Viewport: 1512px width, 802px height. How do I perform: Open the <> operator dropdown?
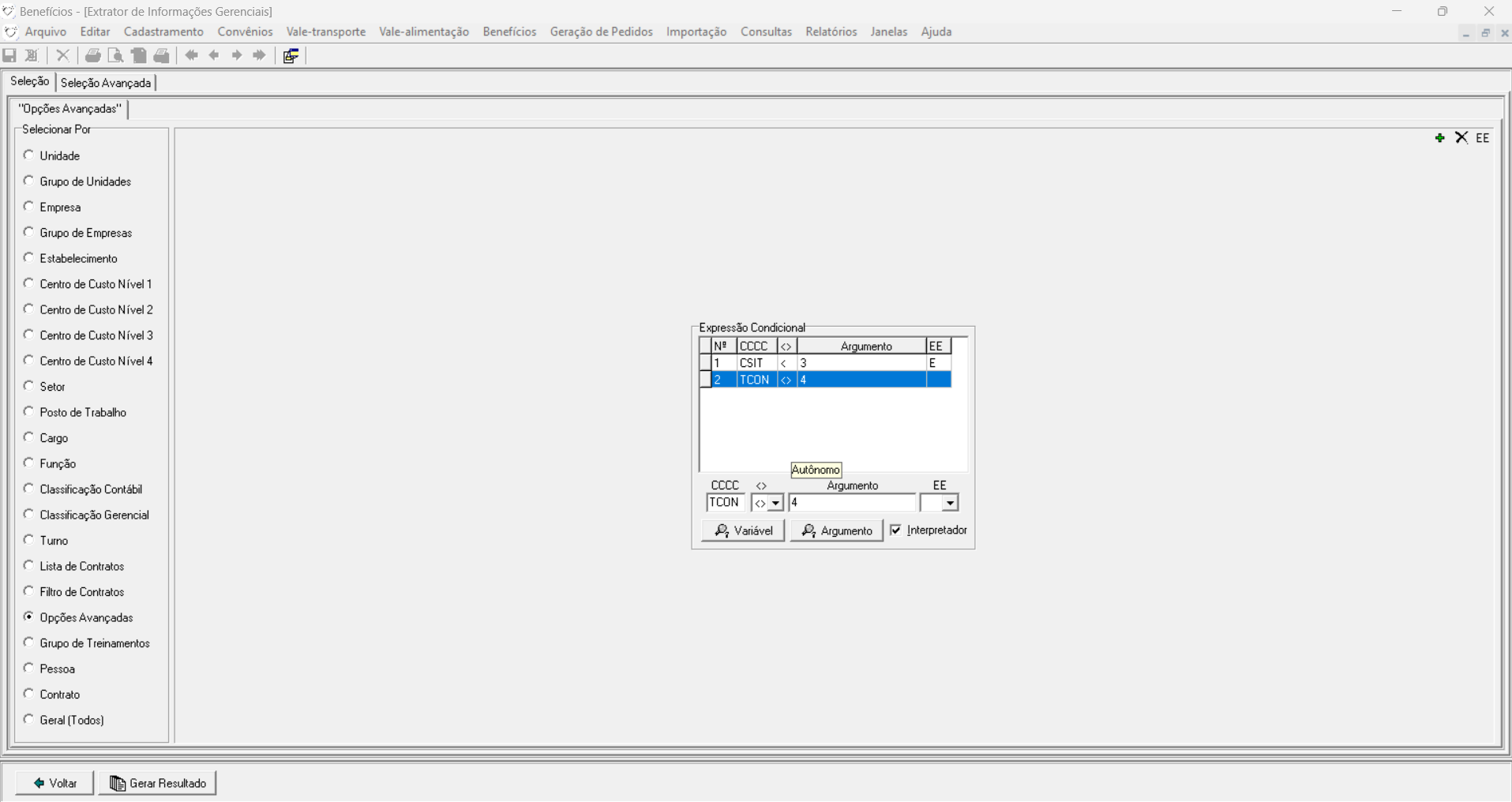tap(775, 503)
